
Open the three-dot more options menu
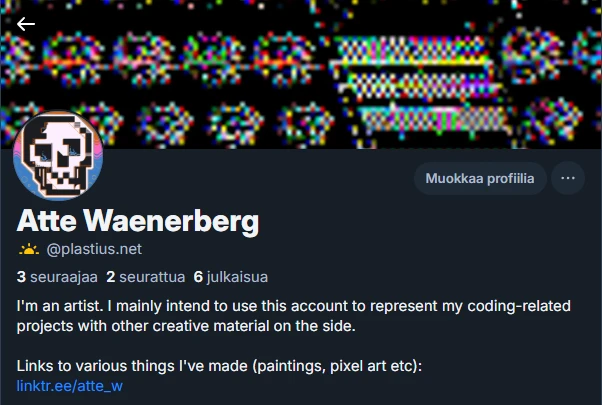568,178
